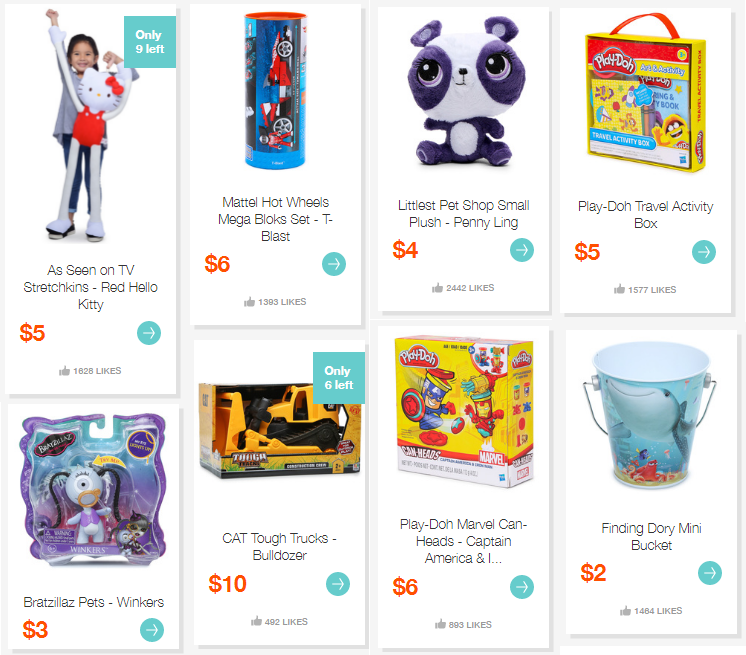Click thumbs-up on Finding Dory bucket showing 1484 likes

(x=625, y=611)
